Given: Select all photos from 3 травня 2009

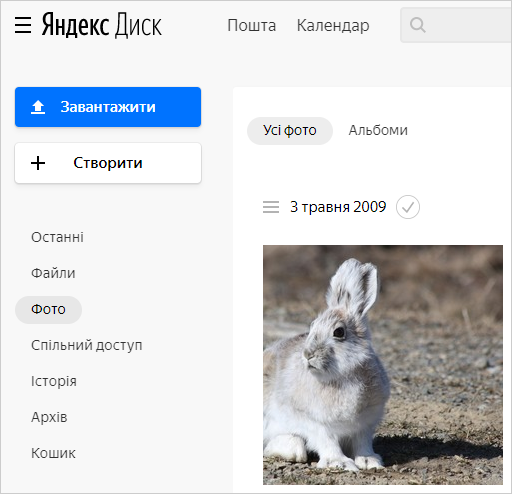Looking at the screenshot, I should [408, 207].
